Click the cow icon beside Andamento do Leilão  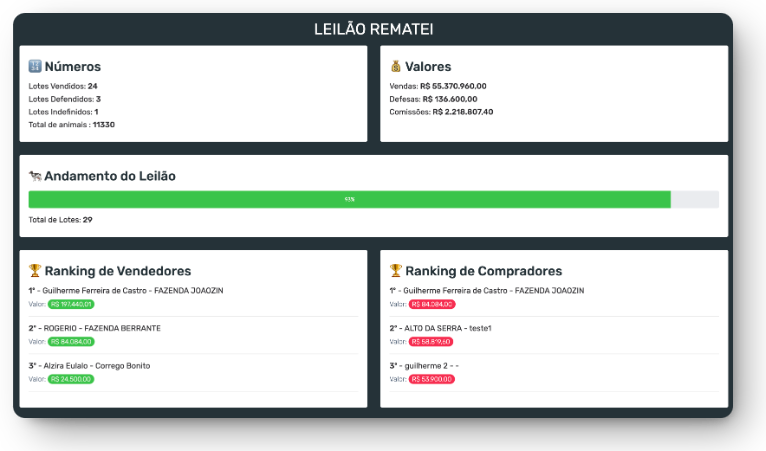pos(35,176)
